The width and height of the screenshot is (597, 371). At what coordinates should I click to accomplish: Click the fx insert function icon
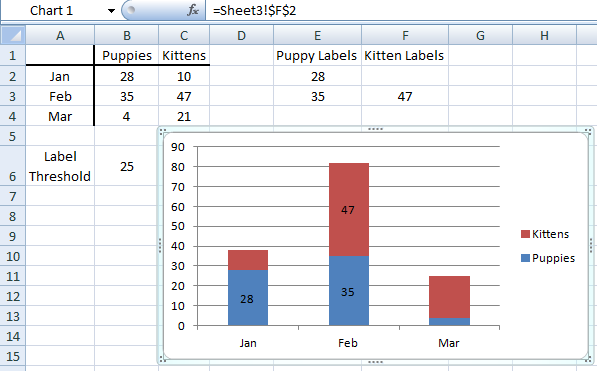193,10
